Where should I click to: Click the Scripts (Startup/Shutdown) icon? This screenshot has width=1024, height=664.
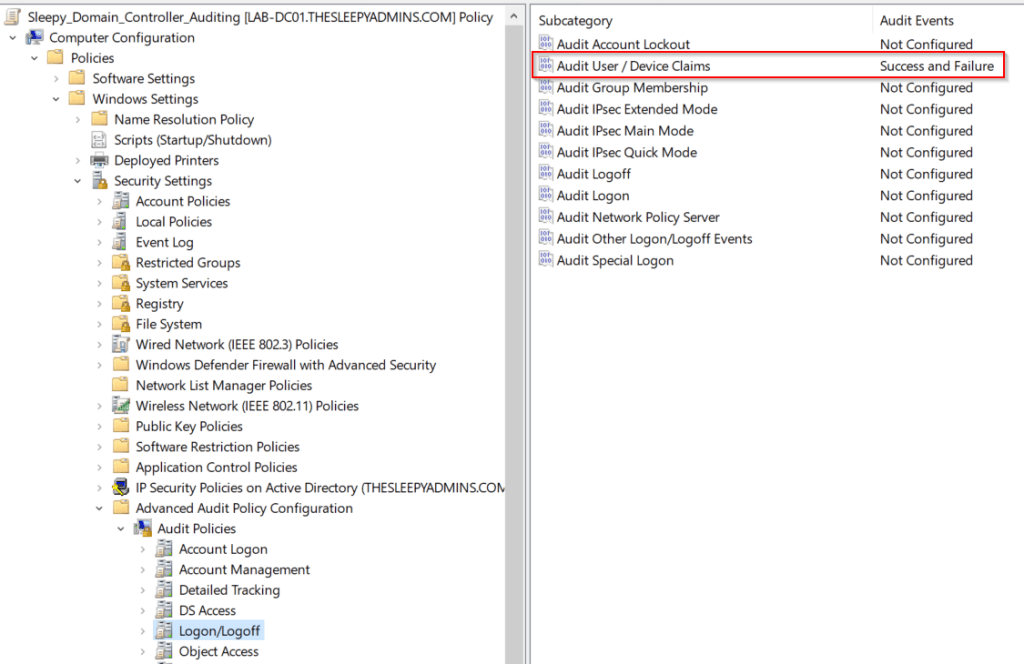(99, 140)
